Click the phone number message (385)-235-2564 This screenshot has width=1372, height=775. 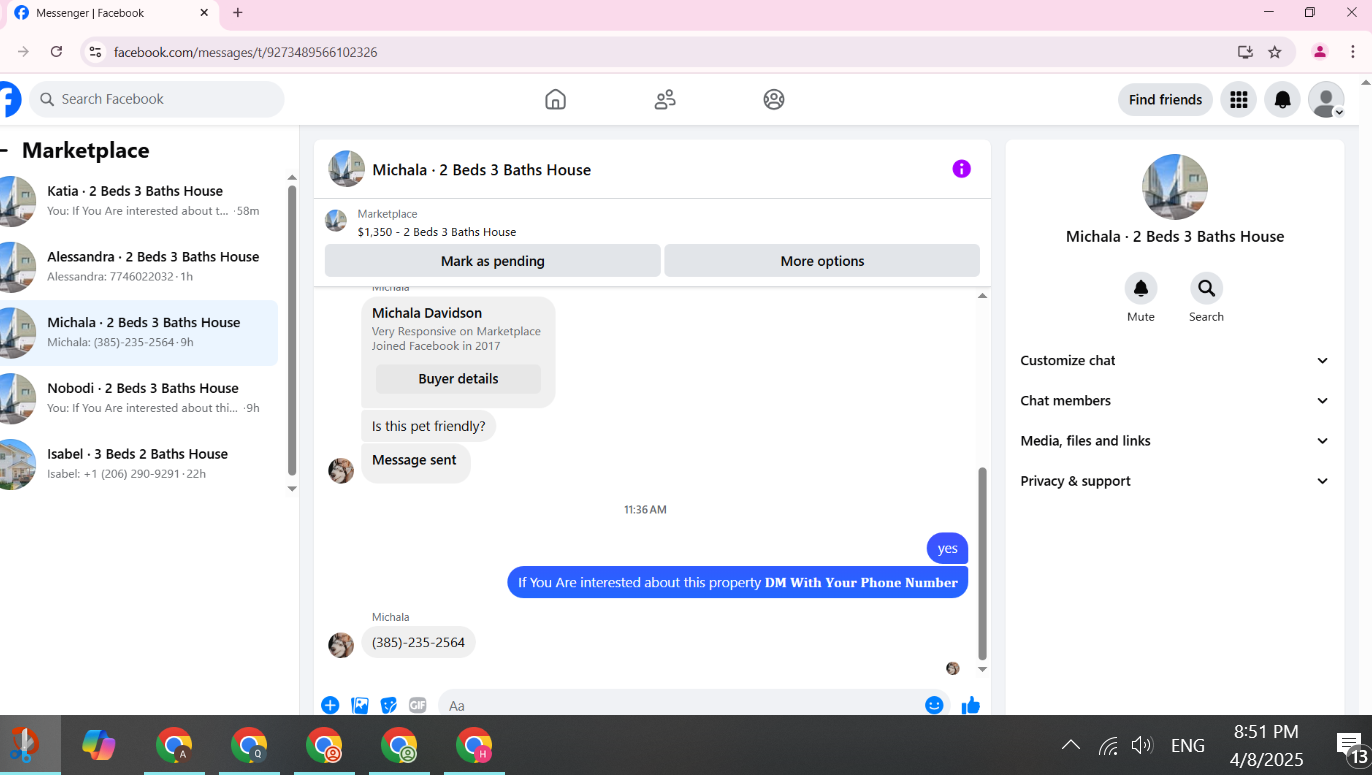418,642
